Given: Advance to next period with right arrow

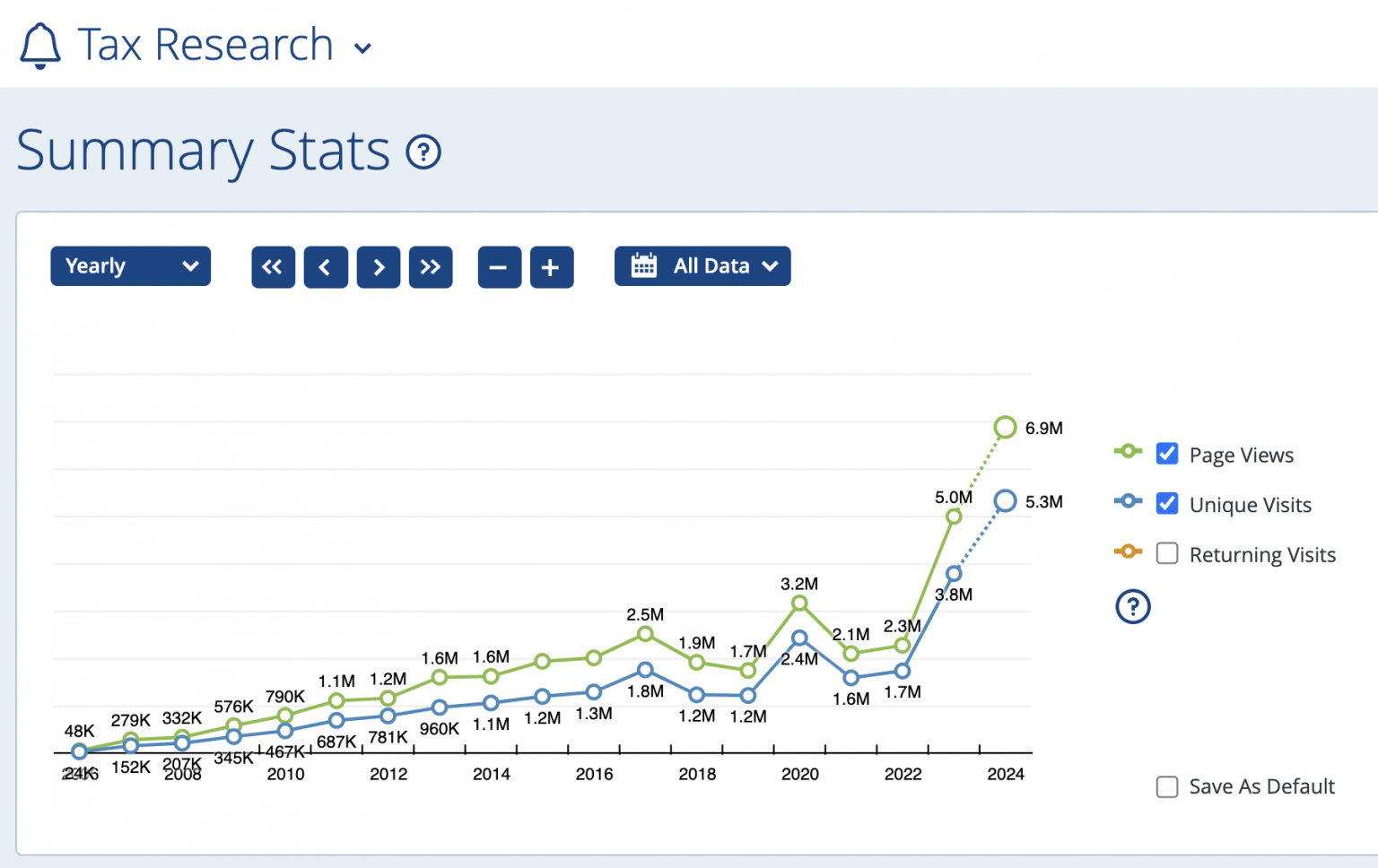Looking at the screenshot, I should coord(379,267).
